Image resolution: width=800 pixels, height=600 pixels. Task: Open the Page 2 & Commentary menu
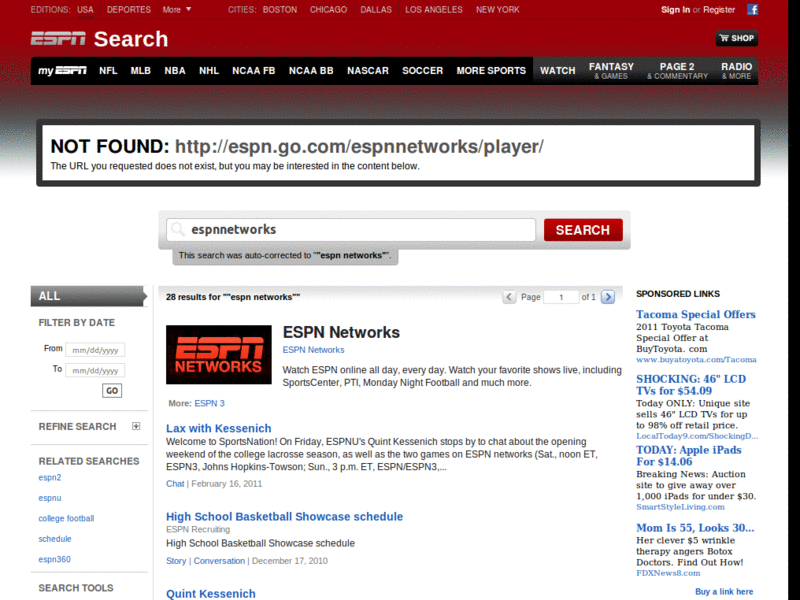[677, 71]
